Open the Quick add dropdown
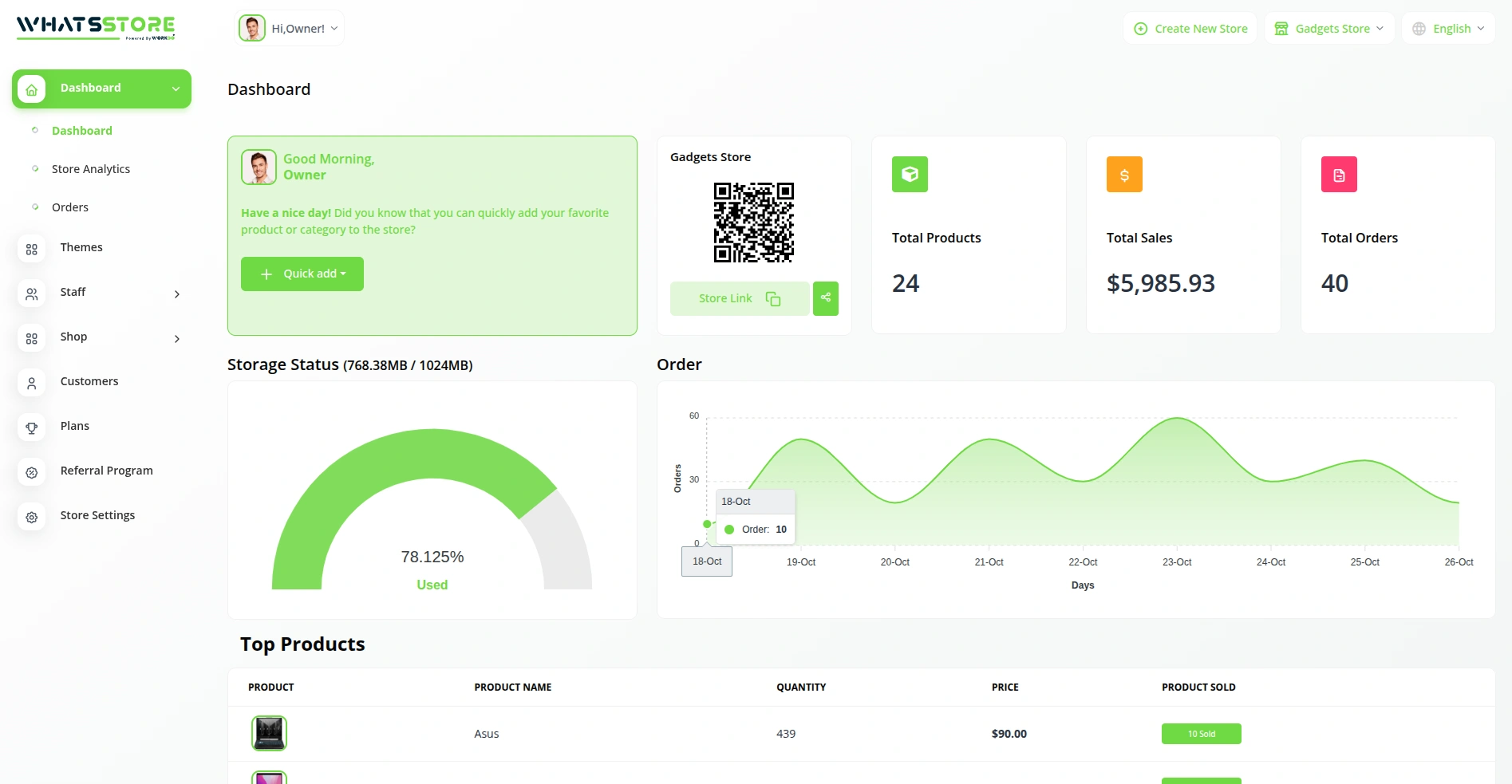The width and height of the screenshot is (1512, 784). pos(302,274)
